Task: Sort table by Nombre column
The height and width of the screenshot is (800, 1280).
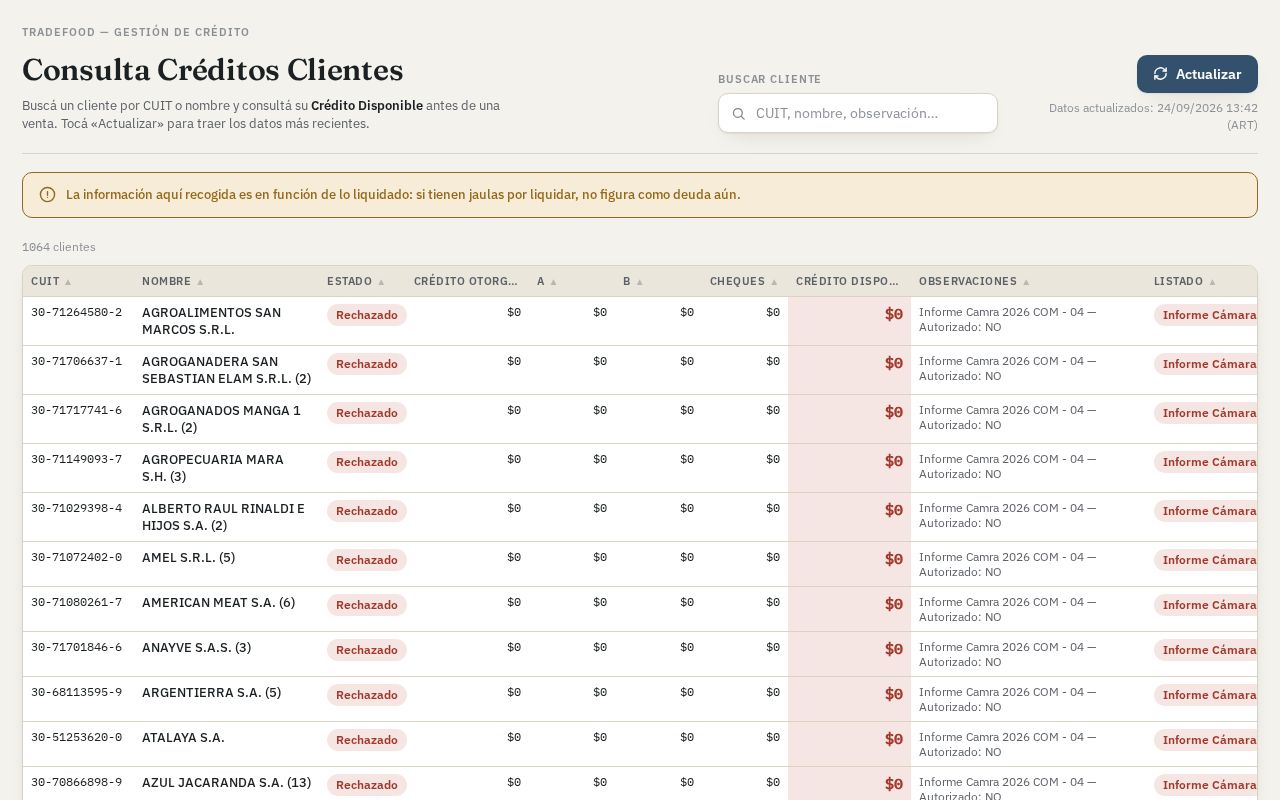Action: (x=173, y=281)
